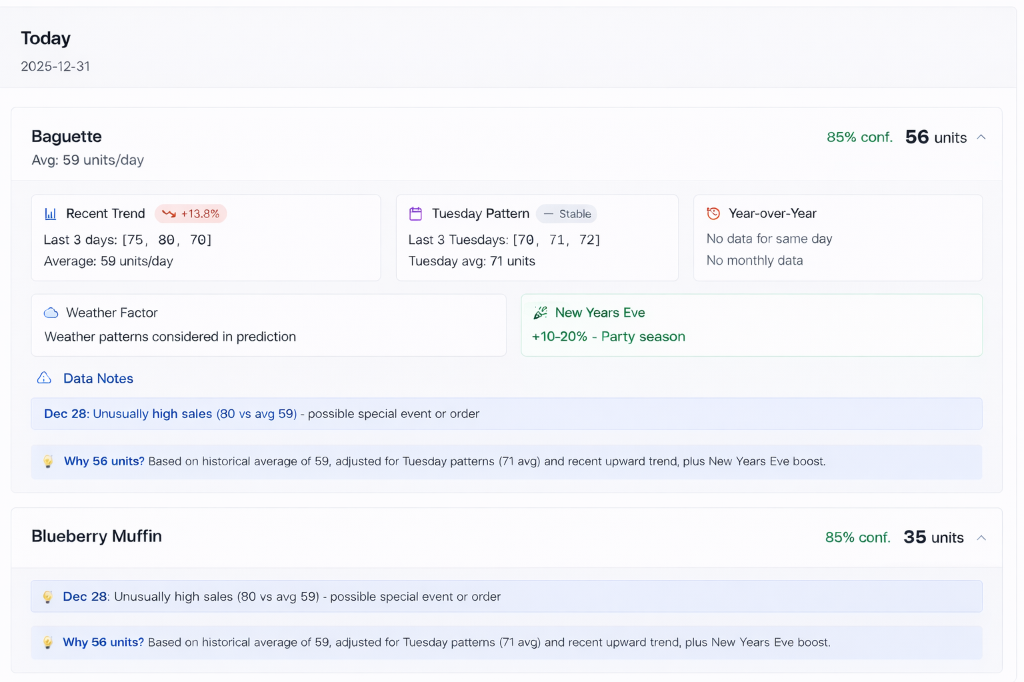This screenshot has height=682, width=1024.
Task: Click the alarm clock icon on Year-over-Year card
Action: [713, 213]
